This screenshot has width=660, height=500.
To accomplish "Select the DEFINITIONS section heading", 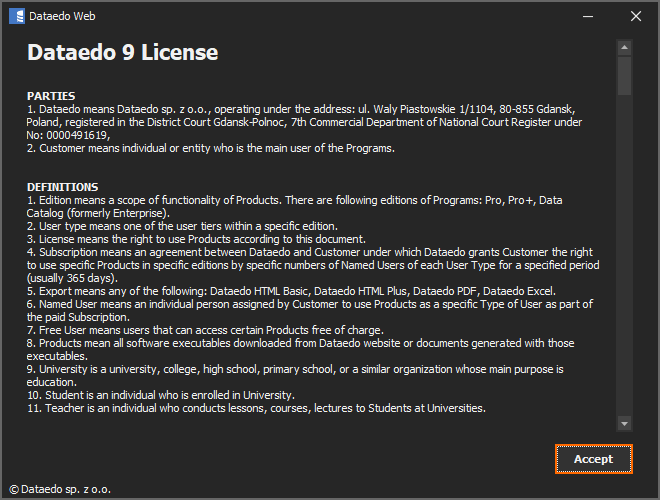I will pyautogui.click(x=62, y=187).
